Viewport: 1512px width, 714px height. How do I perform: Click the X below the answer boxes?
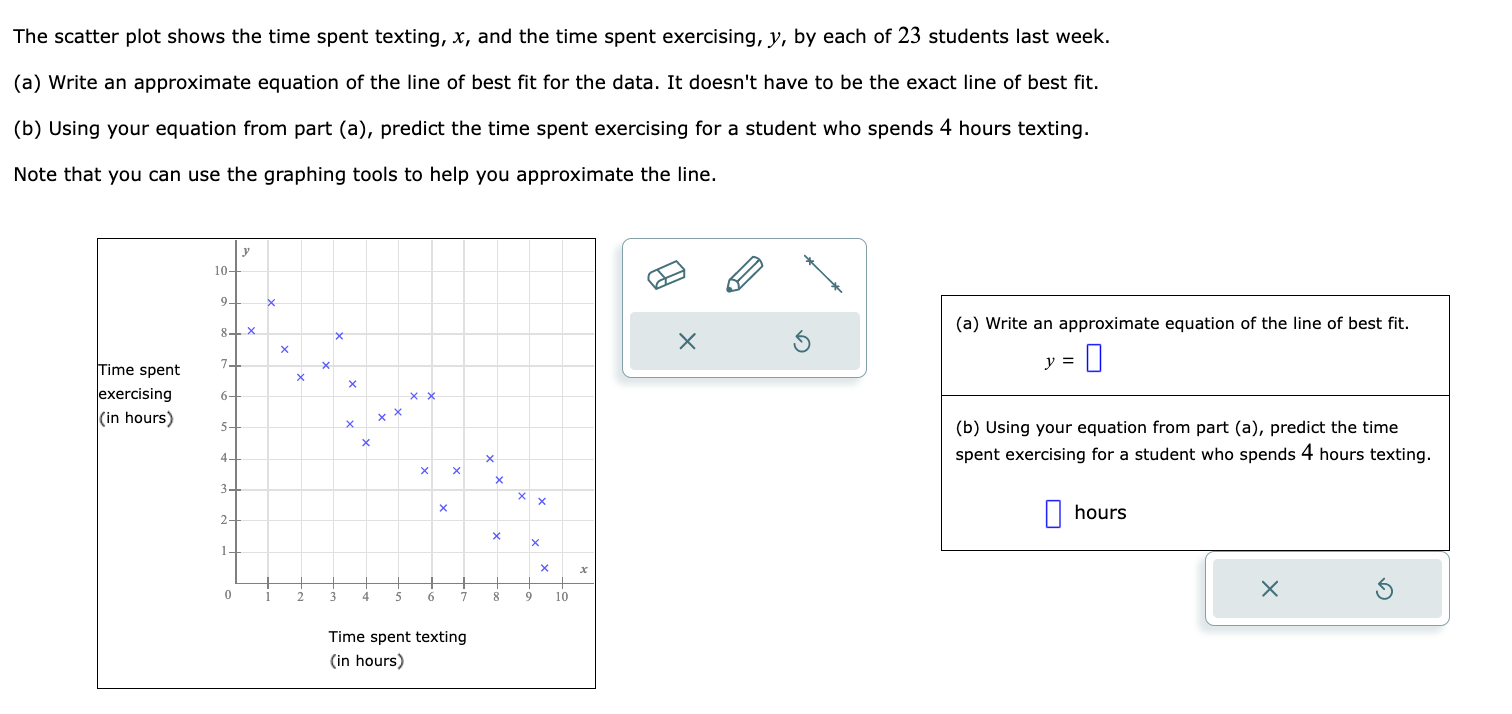click(x=1269, y=589)
